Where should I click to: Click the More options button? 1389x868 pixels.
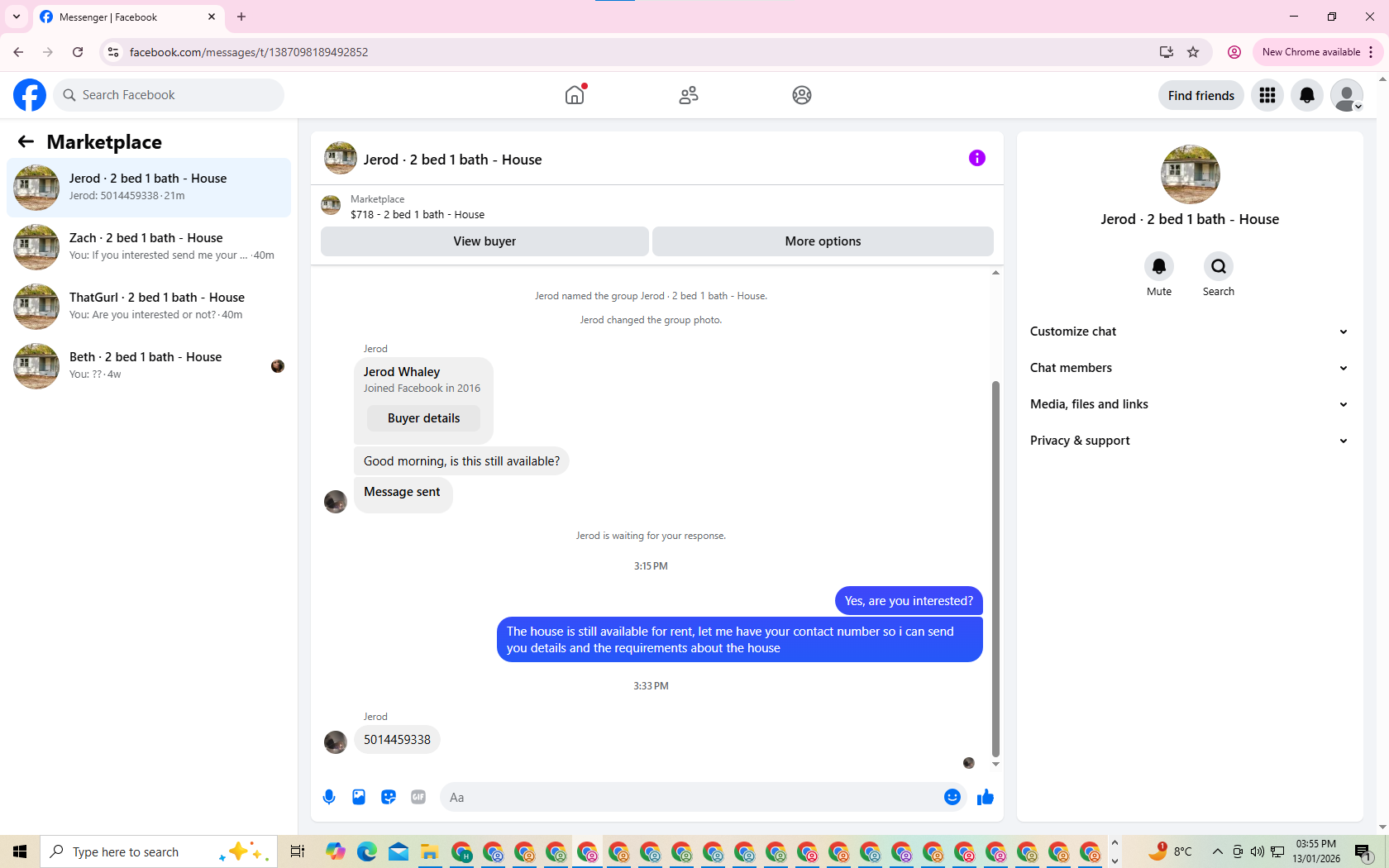click(823, 241)
